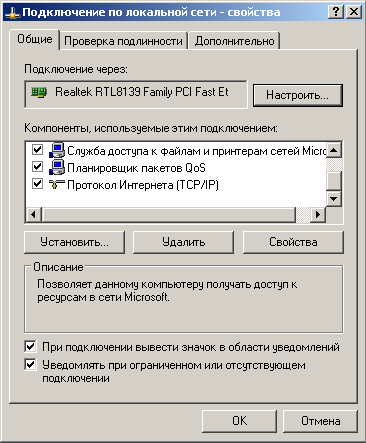Click the Realtek network adapter icon
This screenshot has width=366, height=443.
(39, 92)
